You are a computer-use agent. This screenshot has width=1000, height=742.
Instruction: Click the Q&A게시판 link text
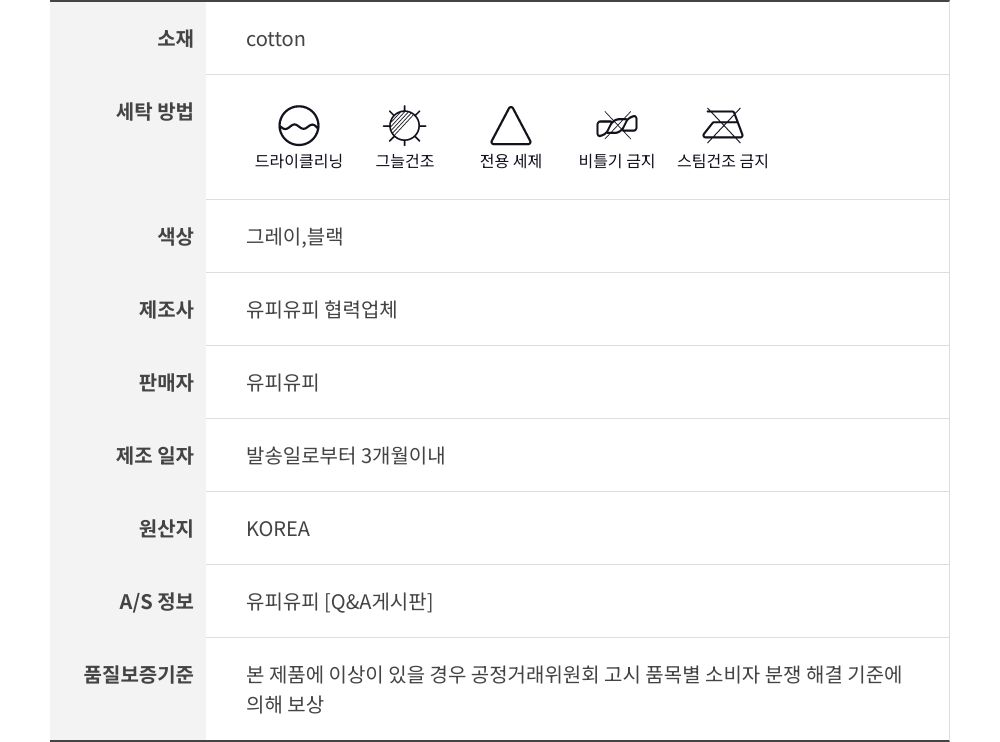click(x=379, y=601)
